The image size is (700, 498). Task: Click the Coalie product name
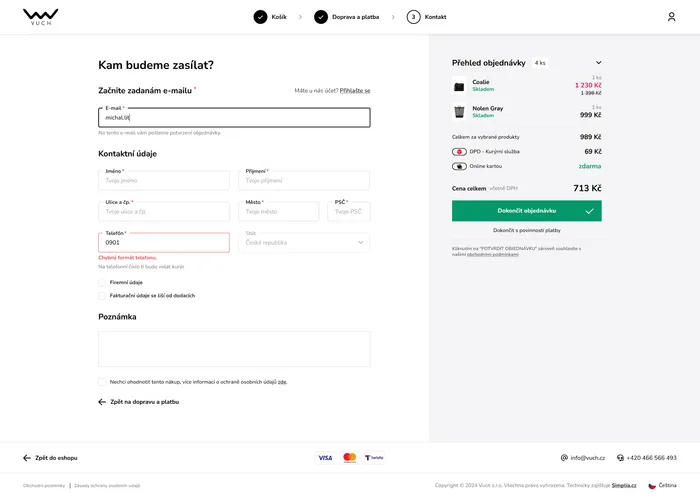pyautogui.click(x=481, y=82)
